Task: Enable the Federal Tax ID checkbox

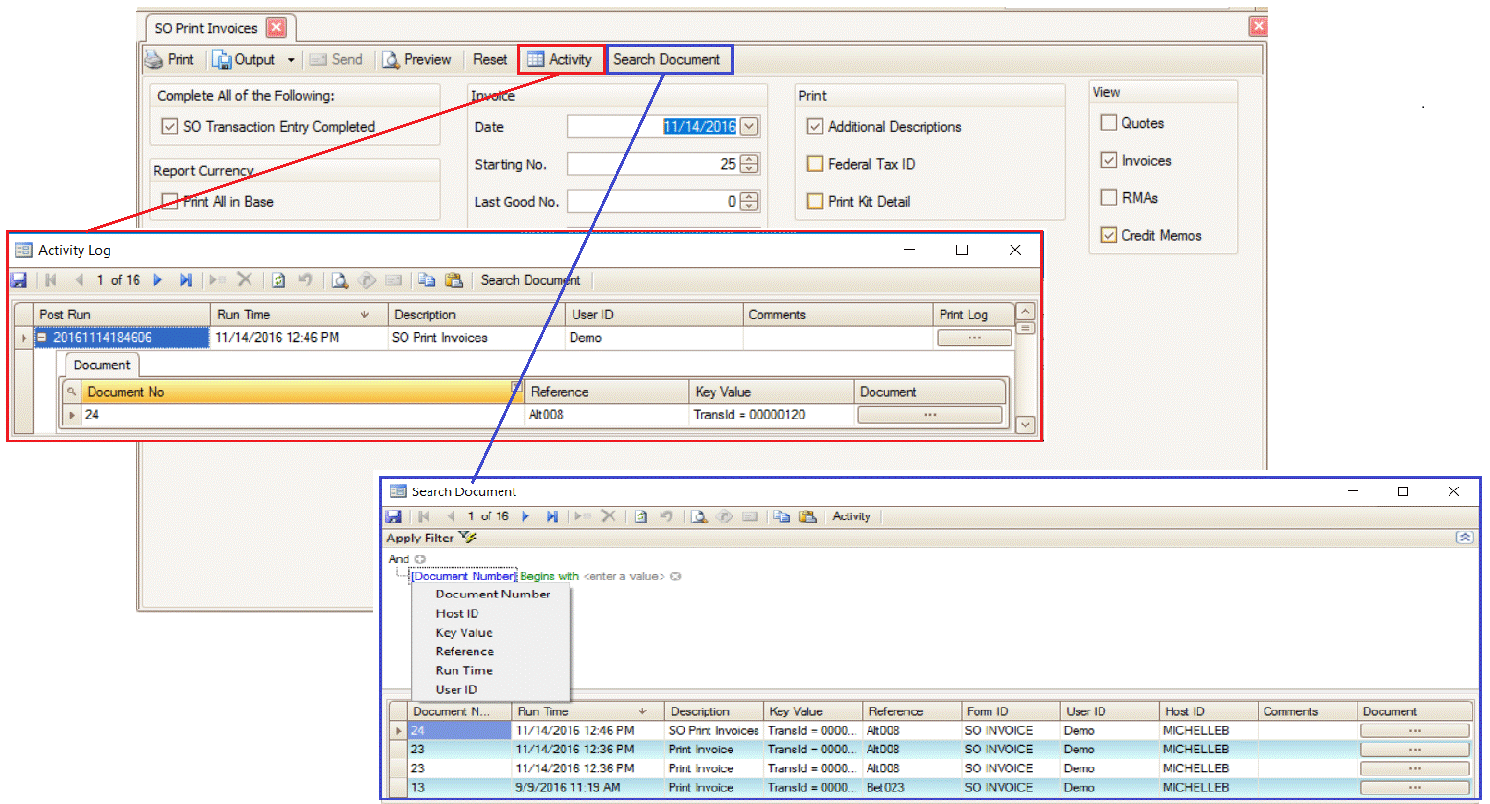Action: click(815, 164)
